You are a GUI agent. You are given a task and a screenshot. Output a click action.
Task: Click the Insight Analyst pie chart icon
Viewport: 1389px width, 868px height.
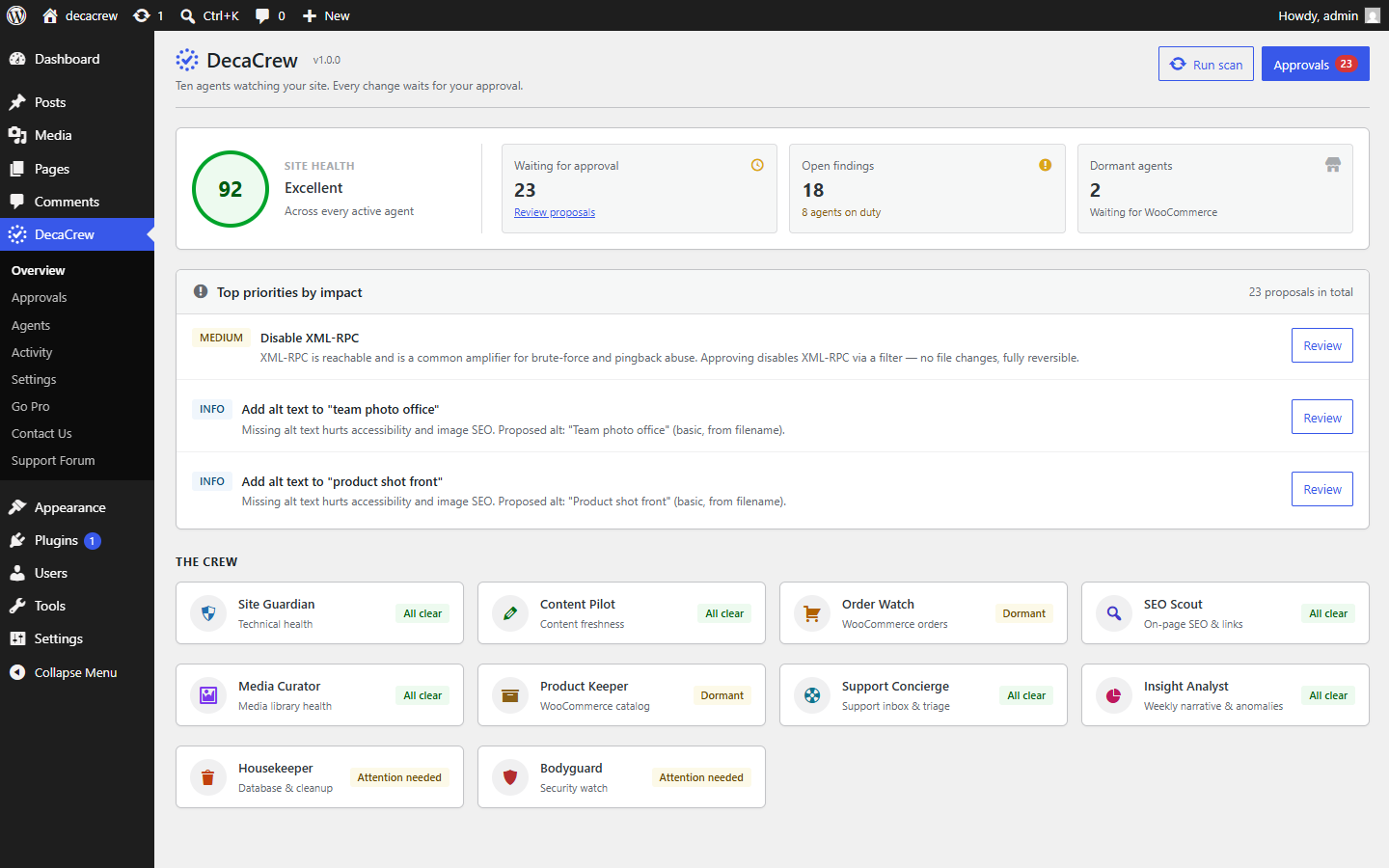pyautogui.click(x=1114, y=695)
